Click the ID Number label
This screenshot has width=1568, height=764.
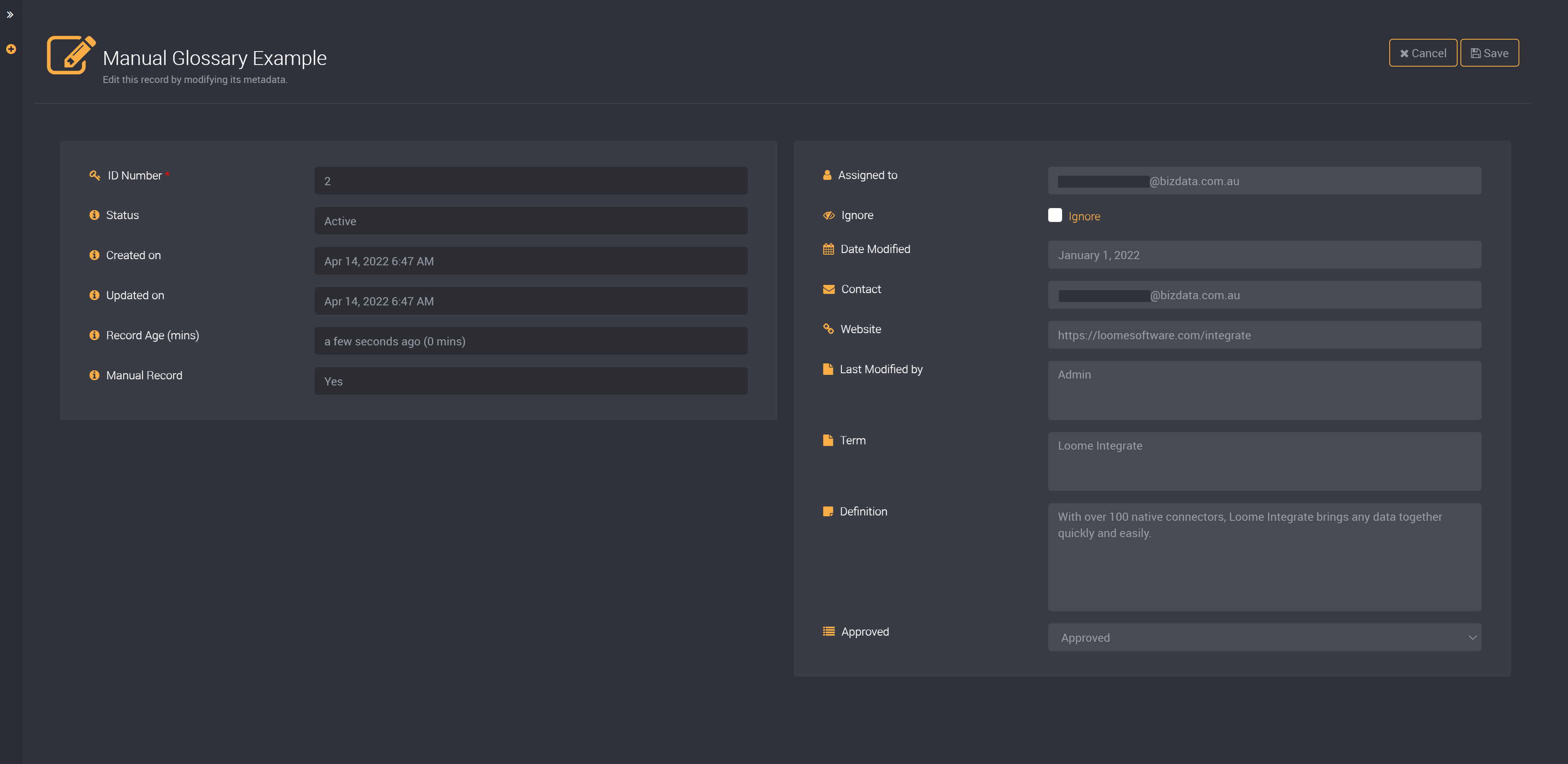point(135,176)
